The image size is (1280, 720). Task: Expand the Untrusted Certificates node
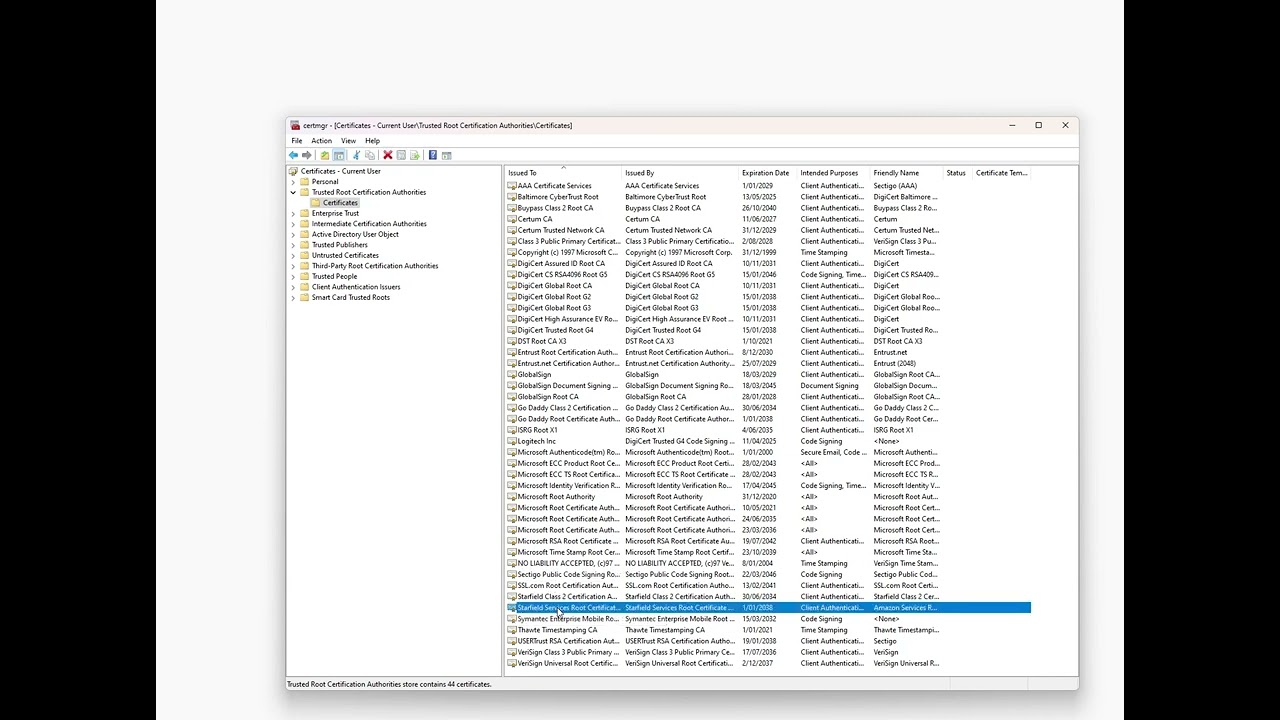pyautogui.click(x=293, y=255)
